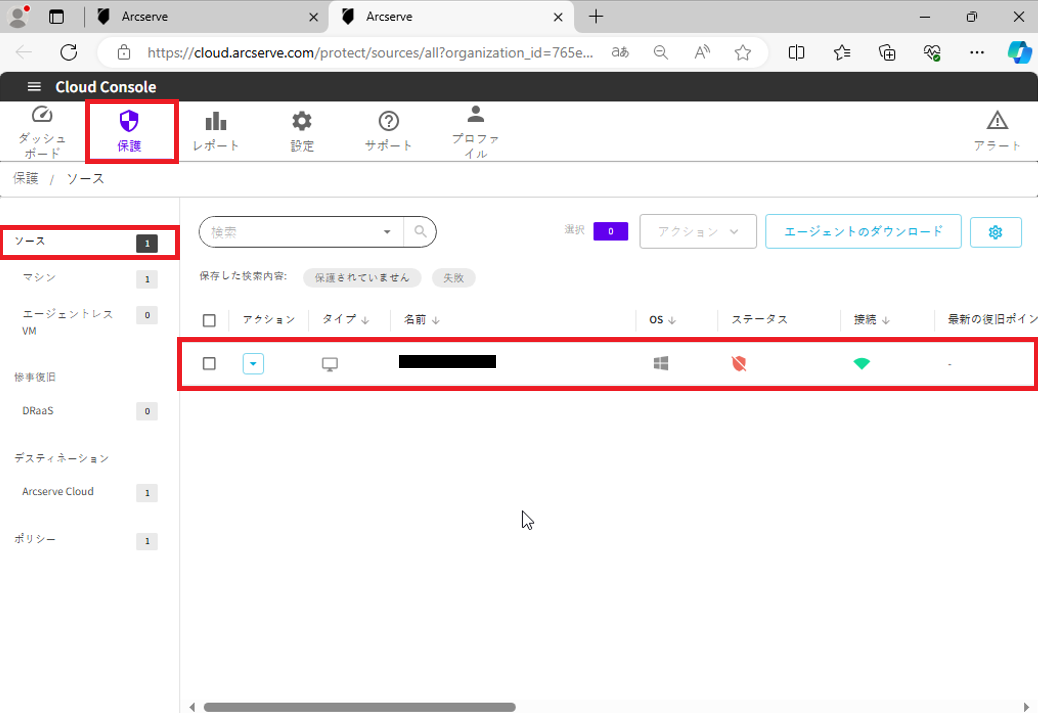Click the red unprotected status icon
Screen dimensions: 1038x713
[739, 363]
